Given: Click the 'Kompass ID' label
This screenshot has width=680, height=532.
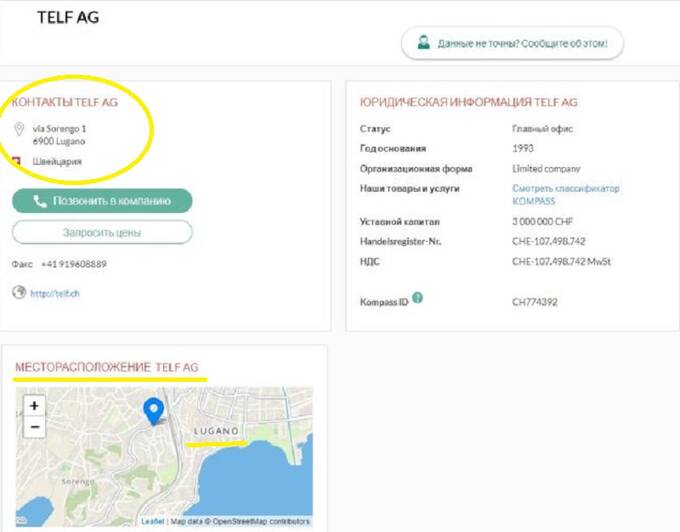Looking at the screenshot, I should (384, 302).
